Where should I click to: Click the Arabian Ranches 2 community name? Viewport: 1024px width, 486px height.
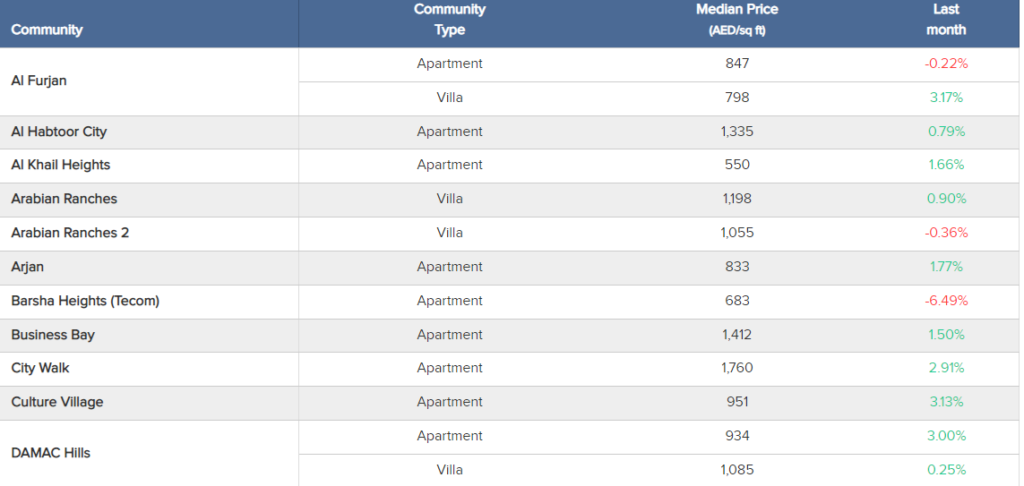[70, 233]
